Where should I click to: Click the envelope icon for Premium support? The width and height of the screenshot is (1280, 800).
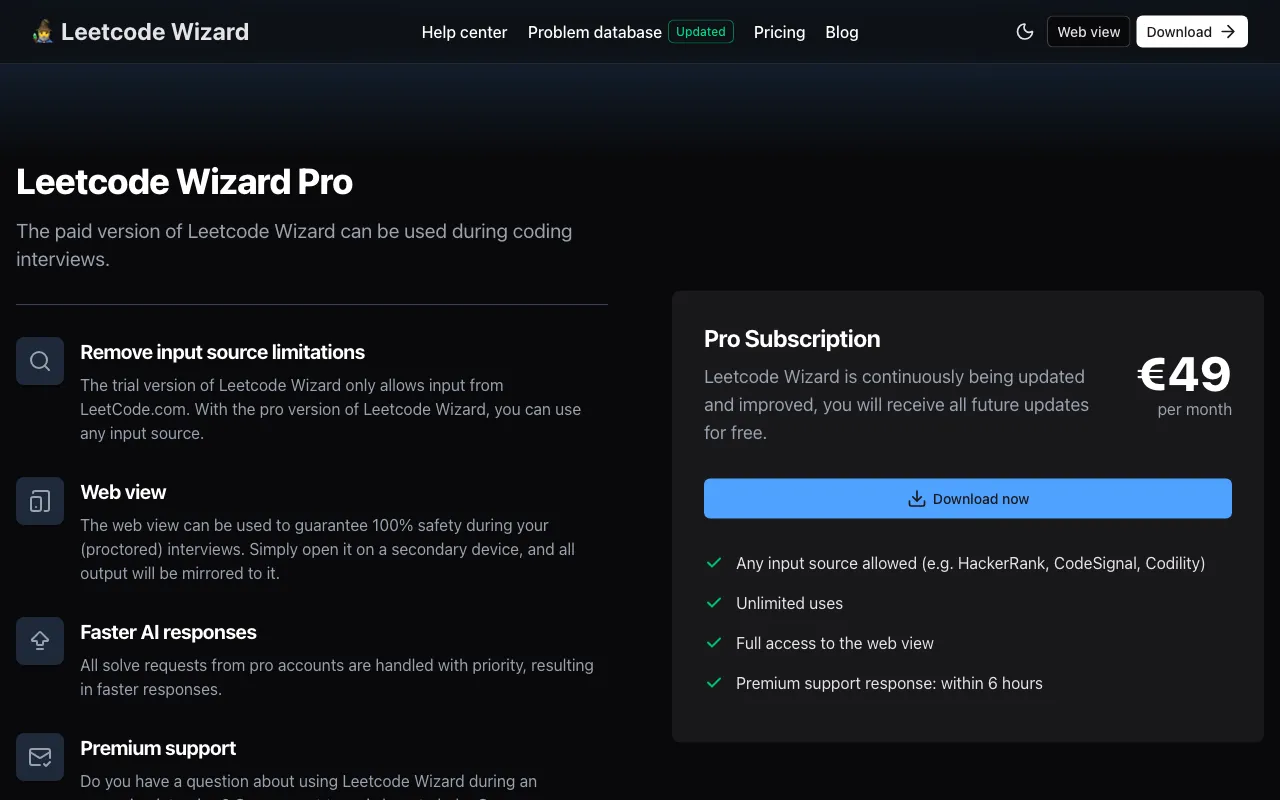pyautogui.click(x=40, y=757)
